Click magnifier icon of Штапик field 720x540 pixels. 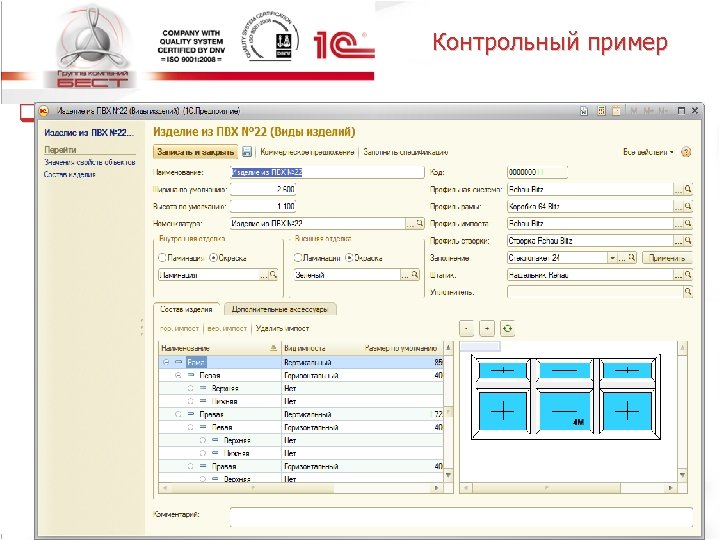(x=688, y=275)
